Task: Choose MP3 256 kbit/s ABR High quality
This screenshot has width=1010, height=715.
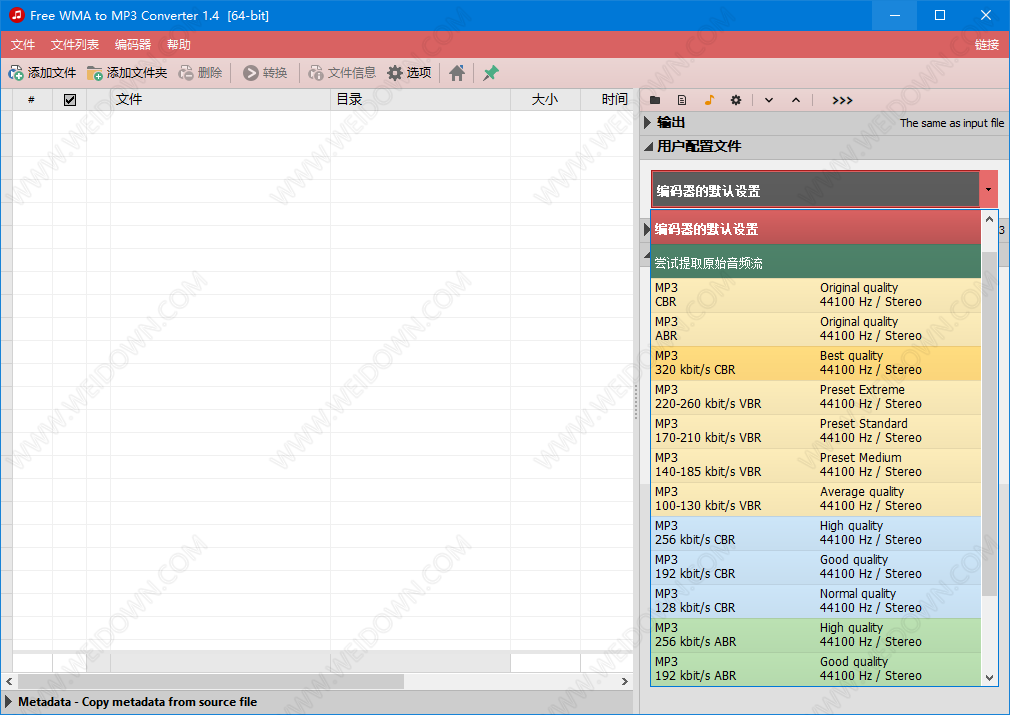Action: (815, 635)
